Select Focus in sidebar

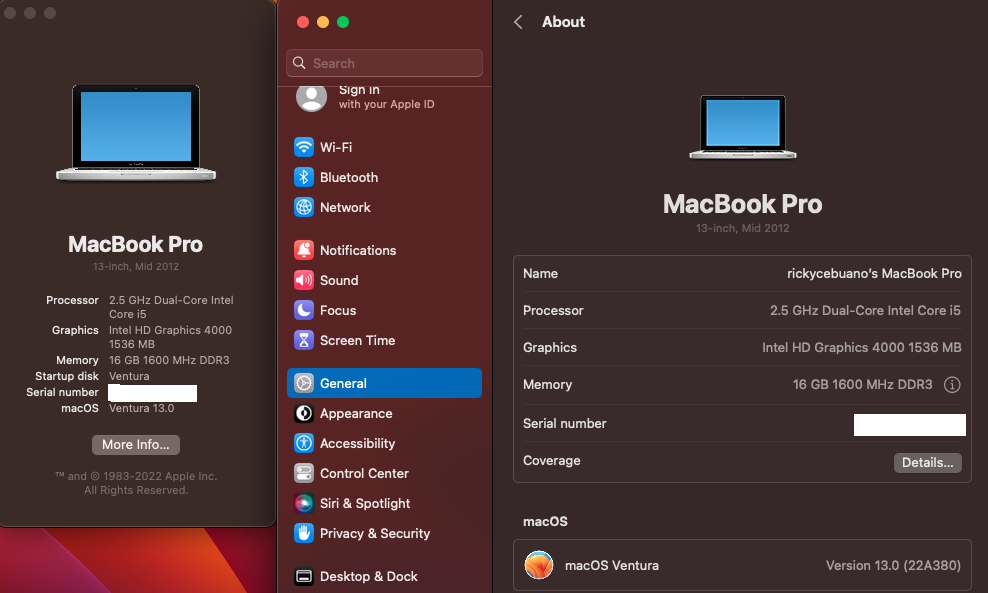coord(338,310)
